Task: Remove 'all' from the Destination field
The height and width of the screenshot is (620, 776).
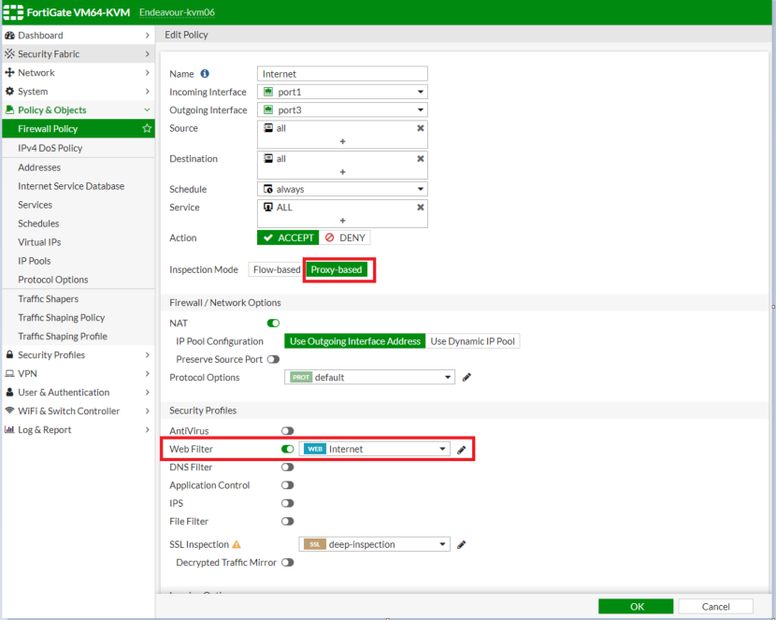Action: [x=420, y=159]
